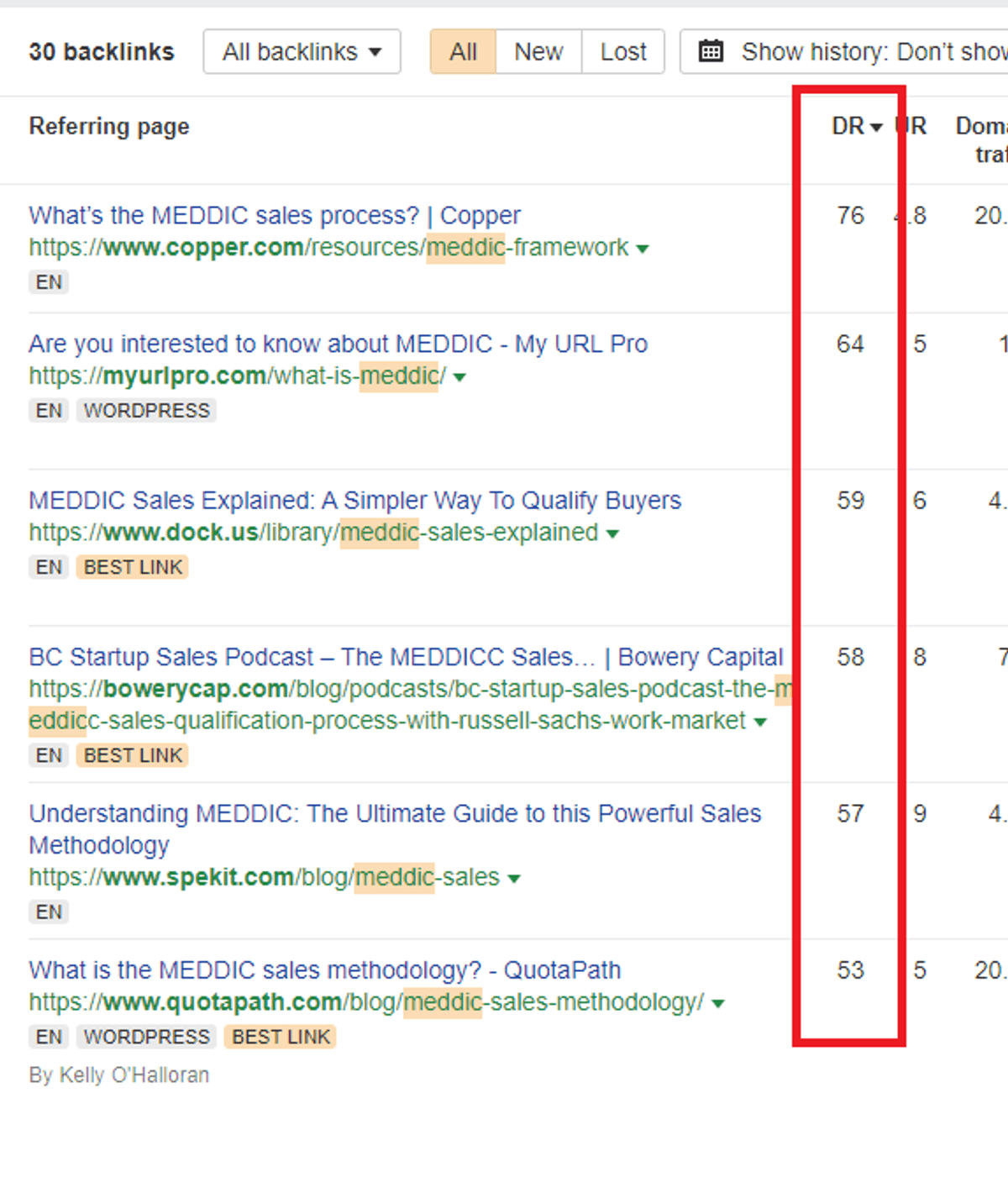1008x1177 pixels.
Task: Click the Referring page column header
Action: click(x=109, y=127)
